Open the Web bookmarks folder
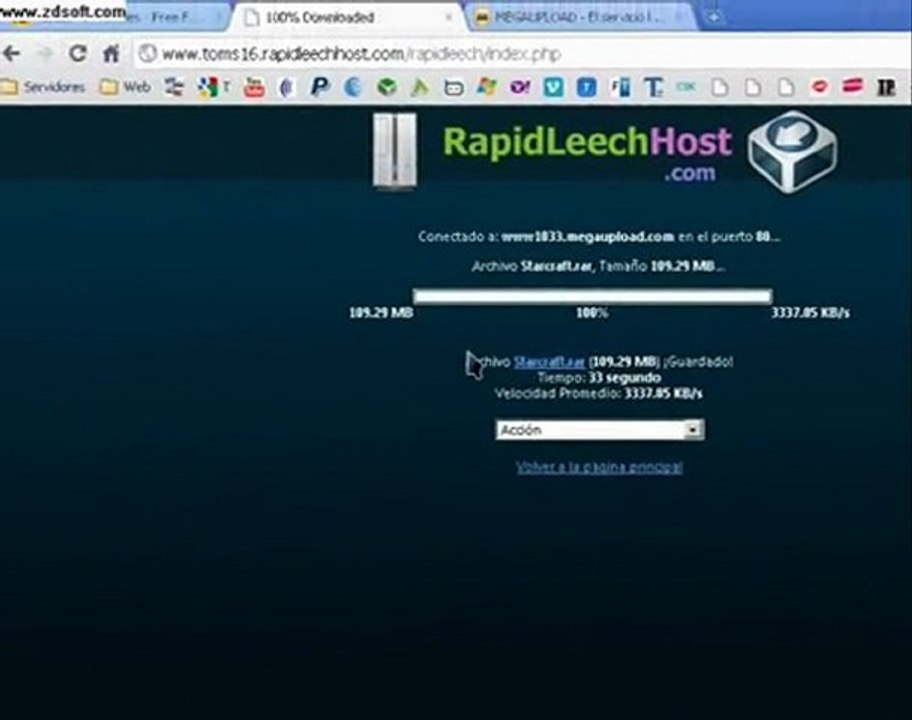 point(125,87)
